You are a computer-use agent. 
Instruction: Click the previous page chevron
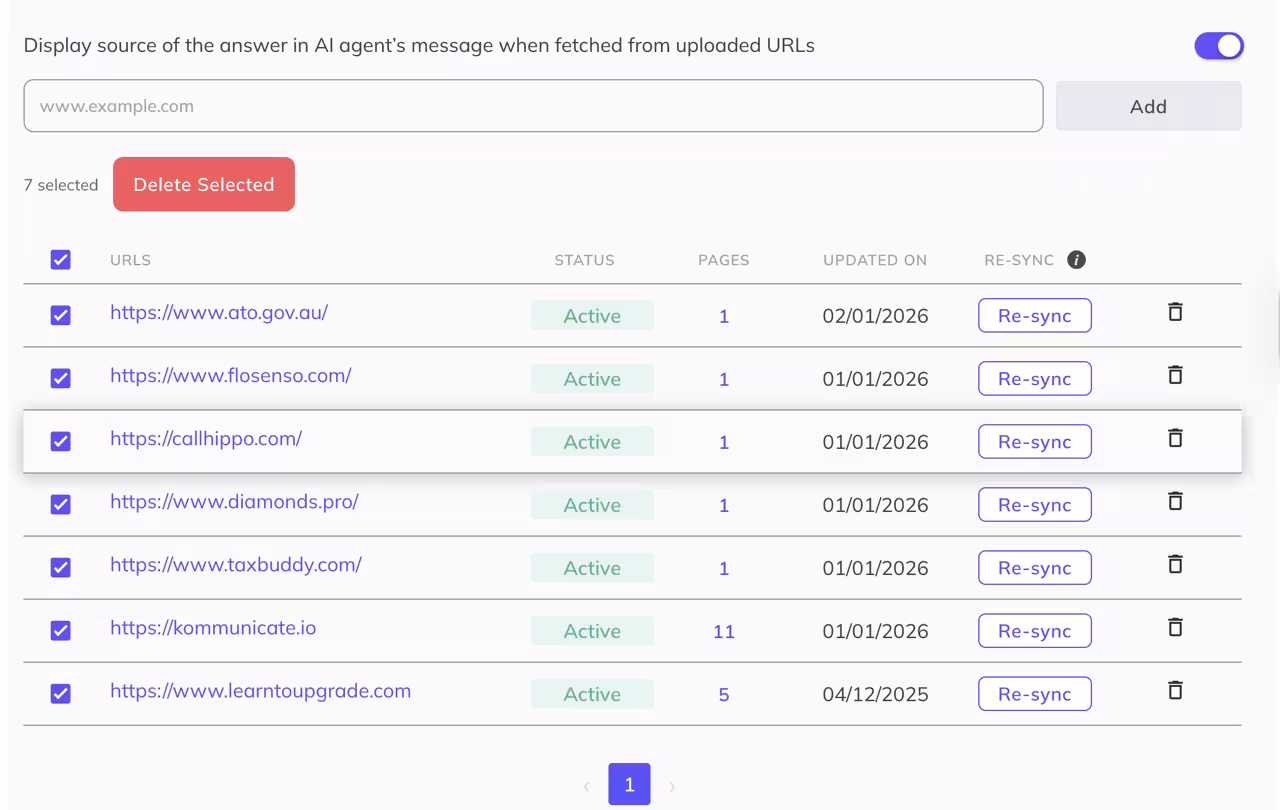coord(587,785)
